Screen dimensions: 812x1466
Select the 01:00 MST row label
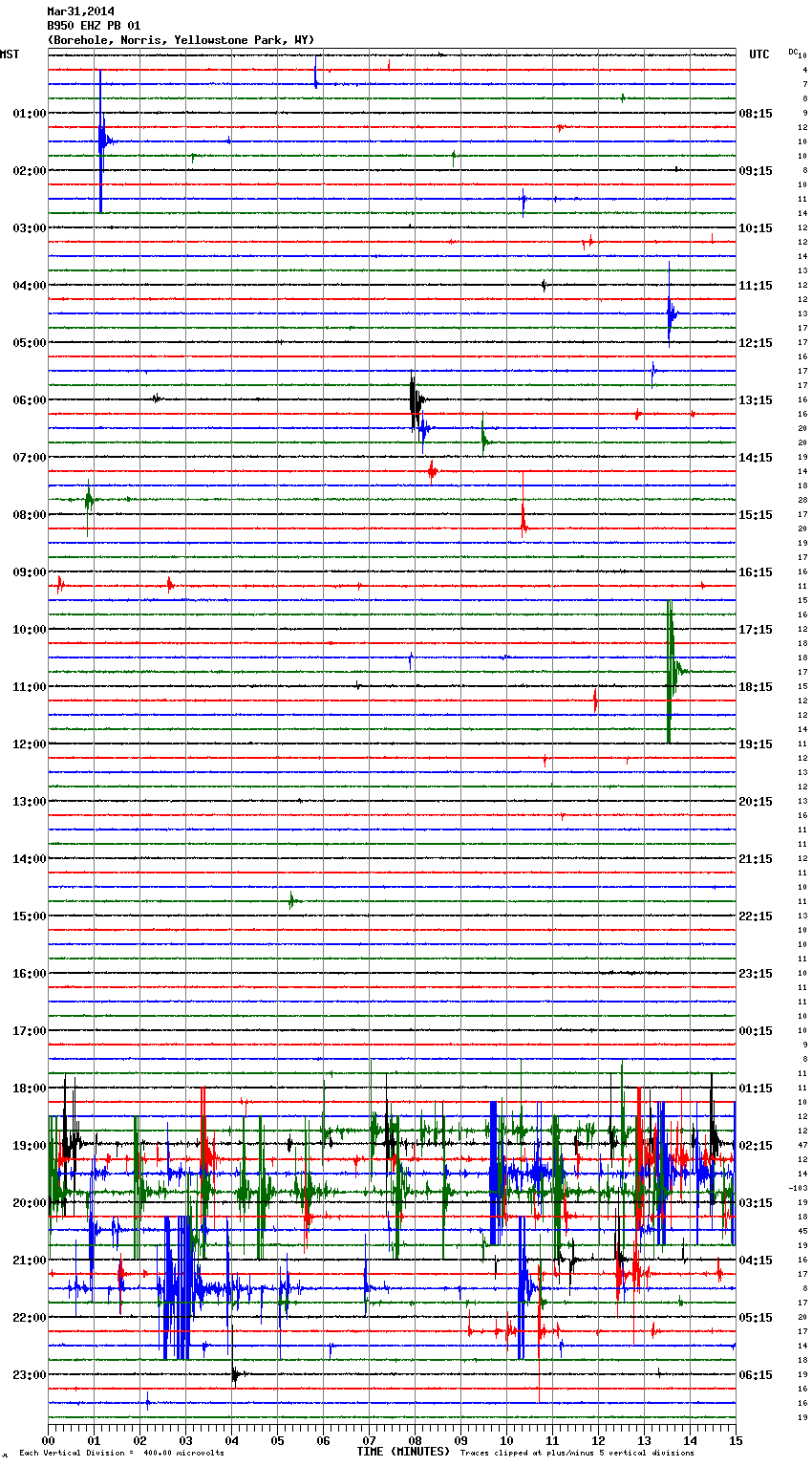click(x=30, y=114)
